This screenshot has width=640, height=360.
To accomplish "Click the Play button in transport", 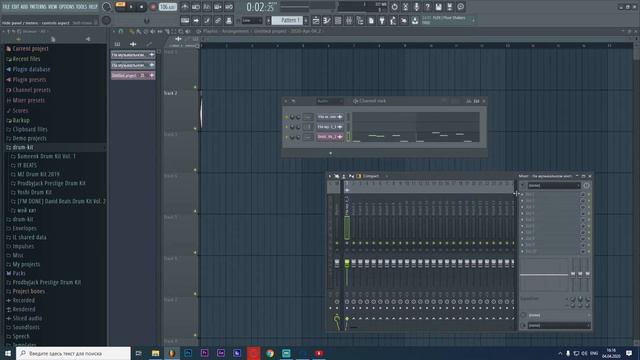I will (x=131, y=7).
